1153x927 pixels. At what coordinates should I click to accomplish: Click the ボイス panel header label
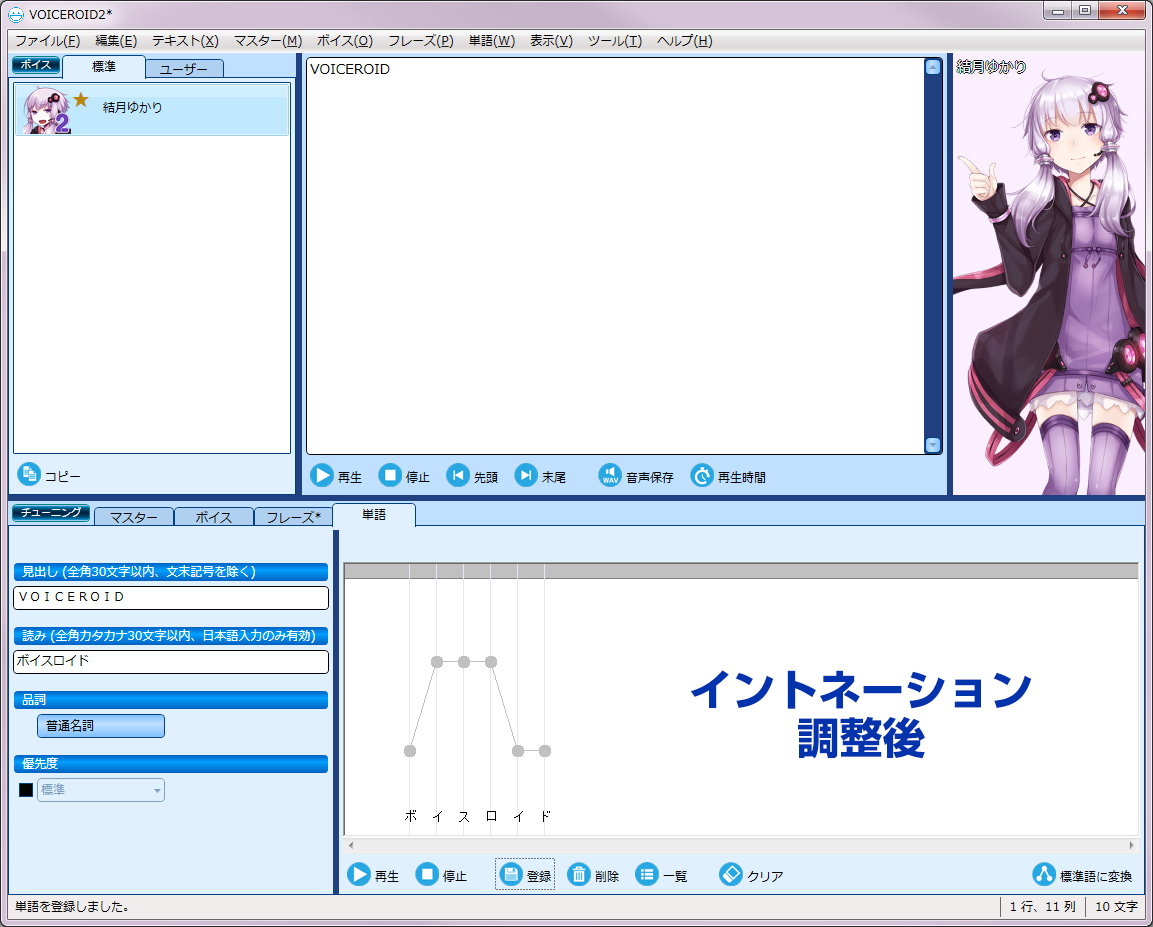click(x=36, y=65)
